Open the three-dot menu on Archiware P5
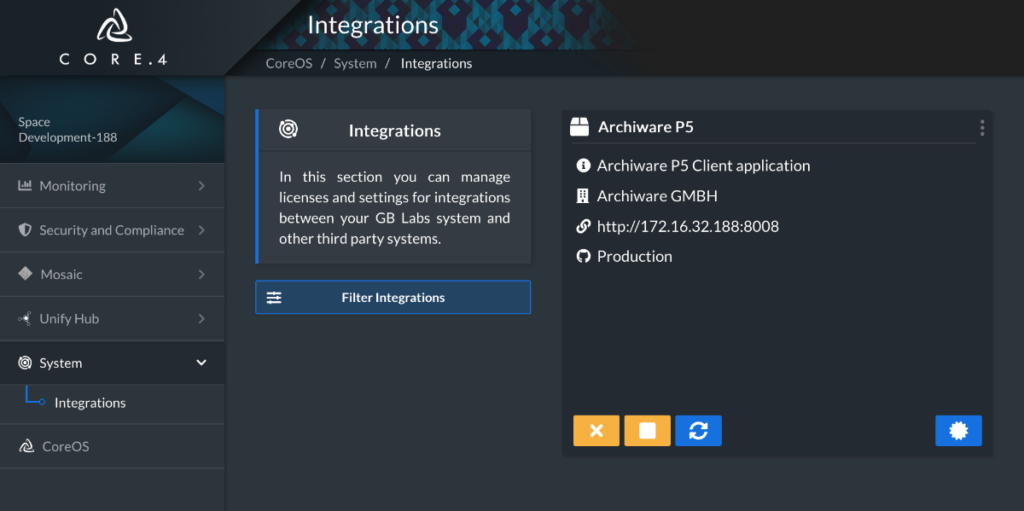This screenshot has width=1024, height=511. pos(982,127)
